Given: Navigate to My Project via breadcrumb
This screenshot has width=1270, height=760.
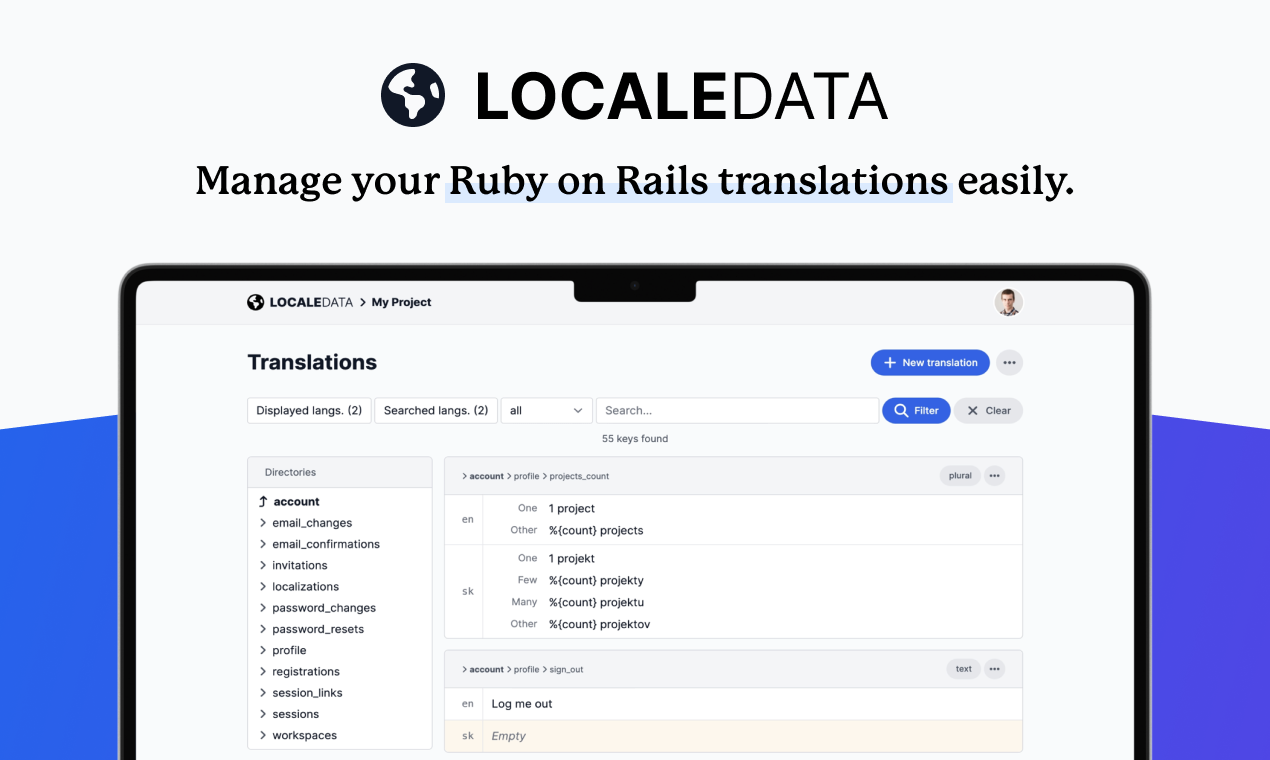Looking at the screenshot, I should click(400, 302).
